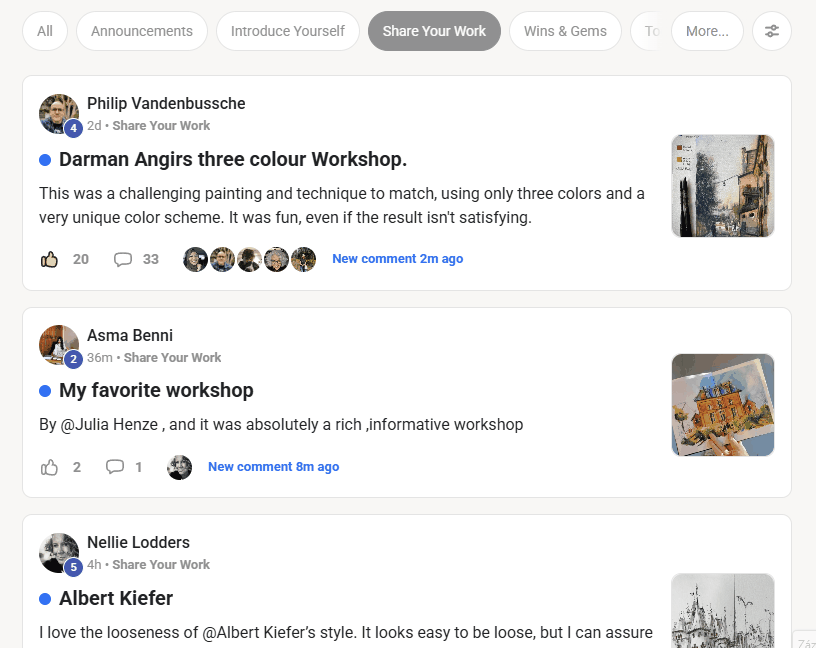
Task: Open the "New comment 8m ago" link
Action: pos(273,467)
